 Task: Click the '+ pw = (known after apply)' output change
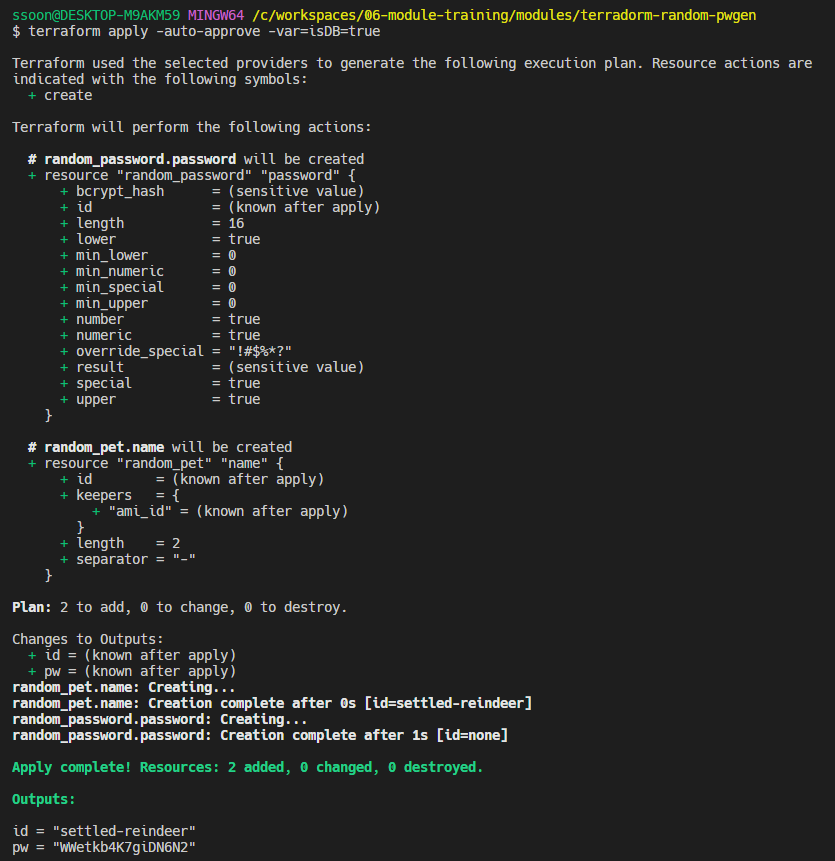[132, 671]
